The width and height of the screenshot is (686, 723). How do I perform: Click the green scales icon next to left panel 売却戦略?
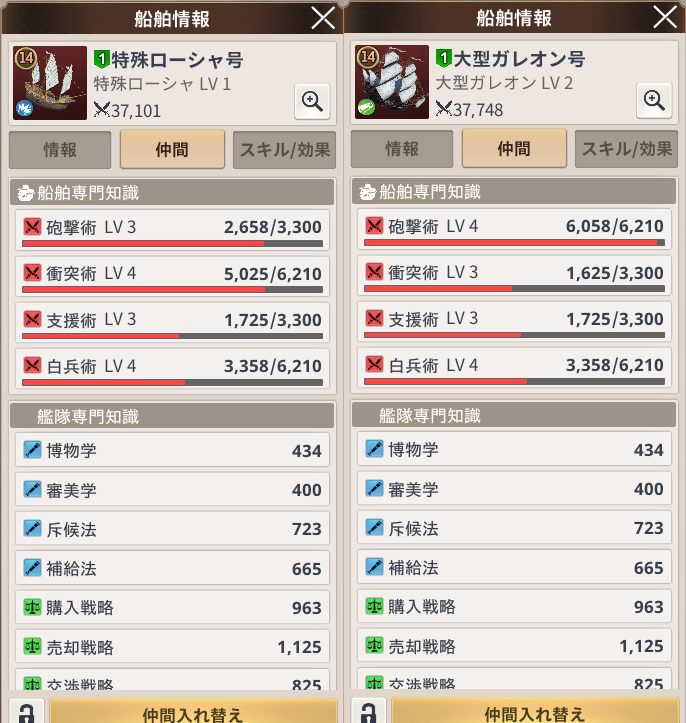coord(32,646)
